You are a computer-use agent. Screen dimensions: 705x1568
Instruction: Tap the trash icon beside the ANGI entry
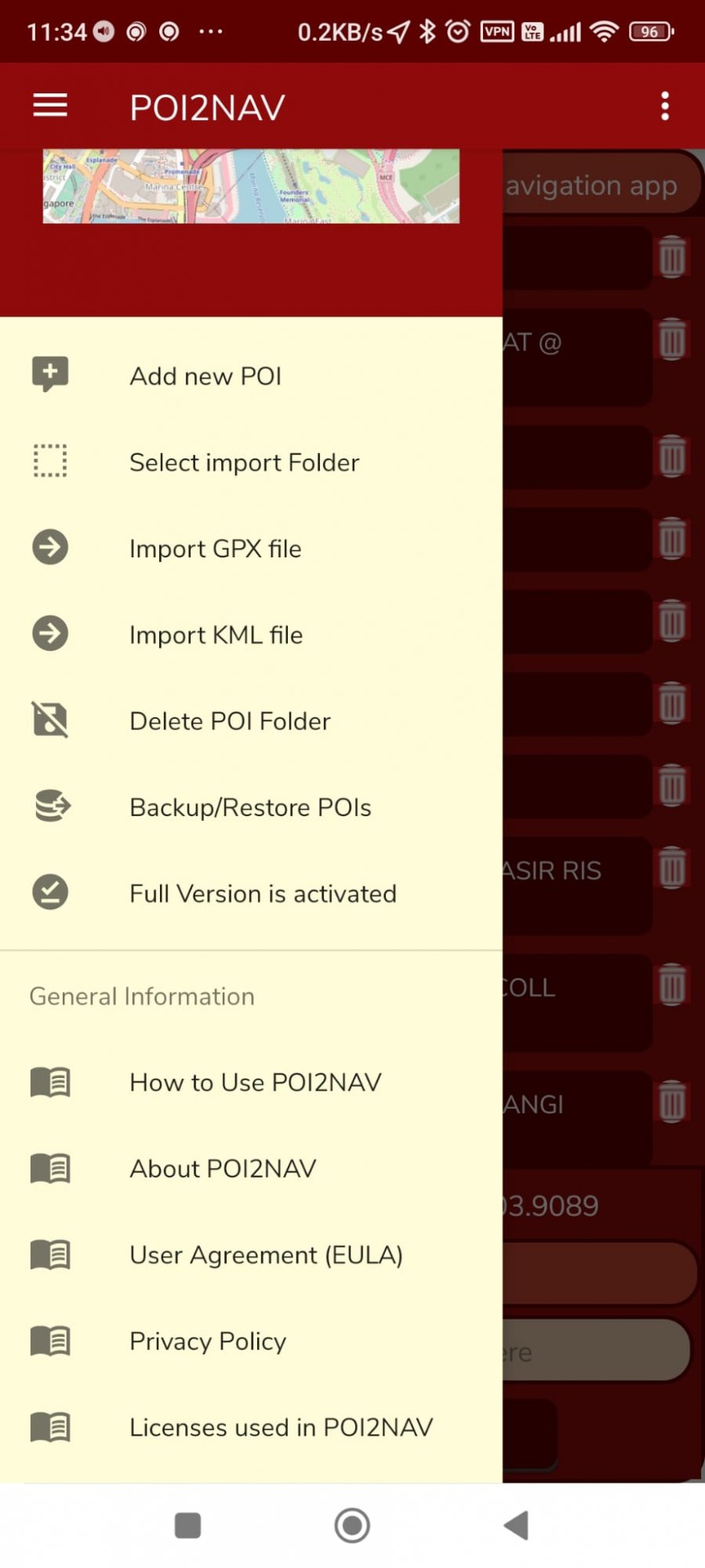click(x=672, y=1102)
